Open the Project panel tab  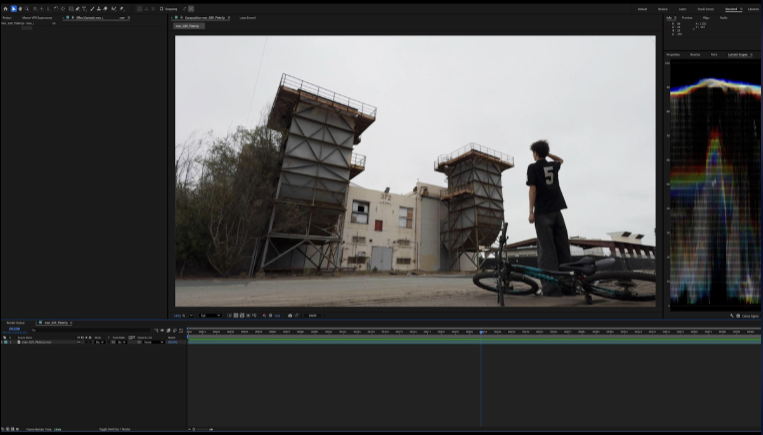[7, 18]
